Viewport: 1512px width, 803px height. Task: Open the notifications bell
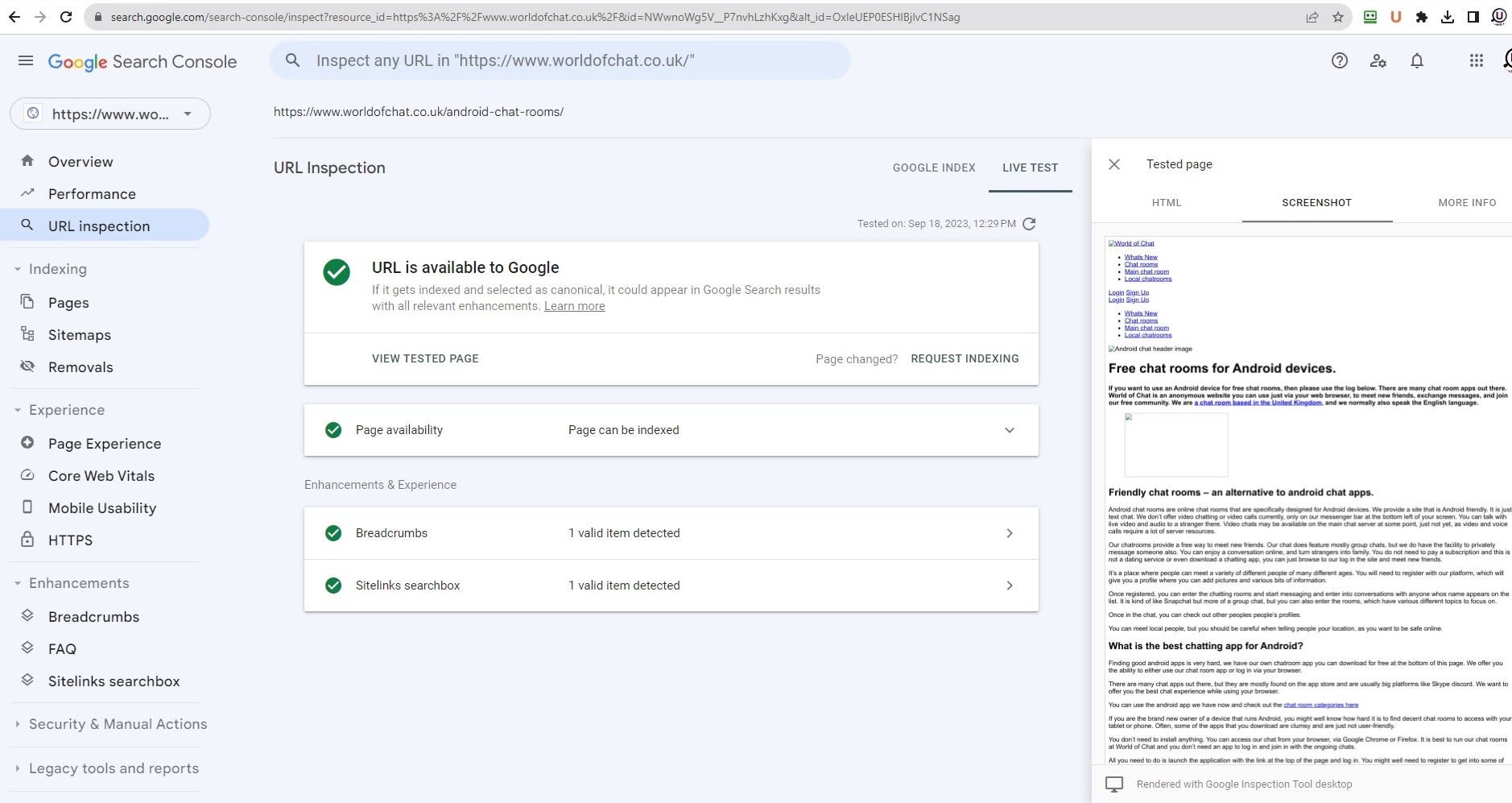pyautogui.click(x=1417, y=61)
